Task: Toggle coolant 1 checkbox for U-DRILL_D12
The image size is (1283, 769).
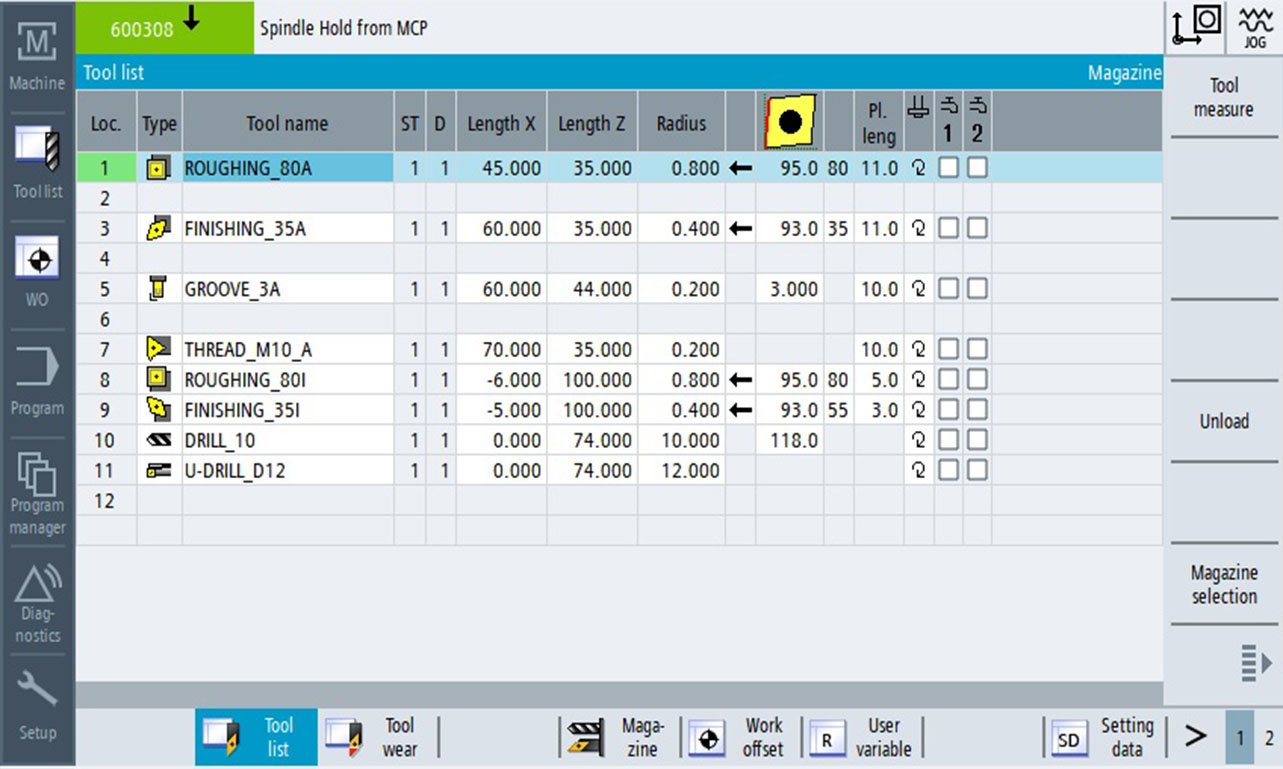Action: [948, 470]
